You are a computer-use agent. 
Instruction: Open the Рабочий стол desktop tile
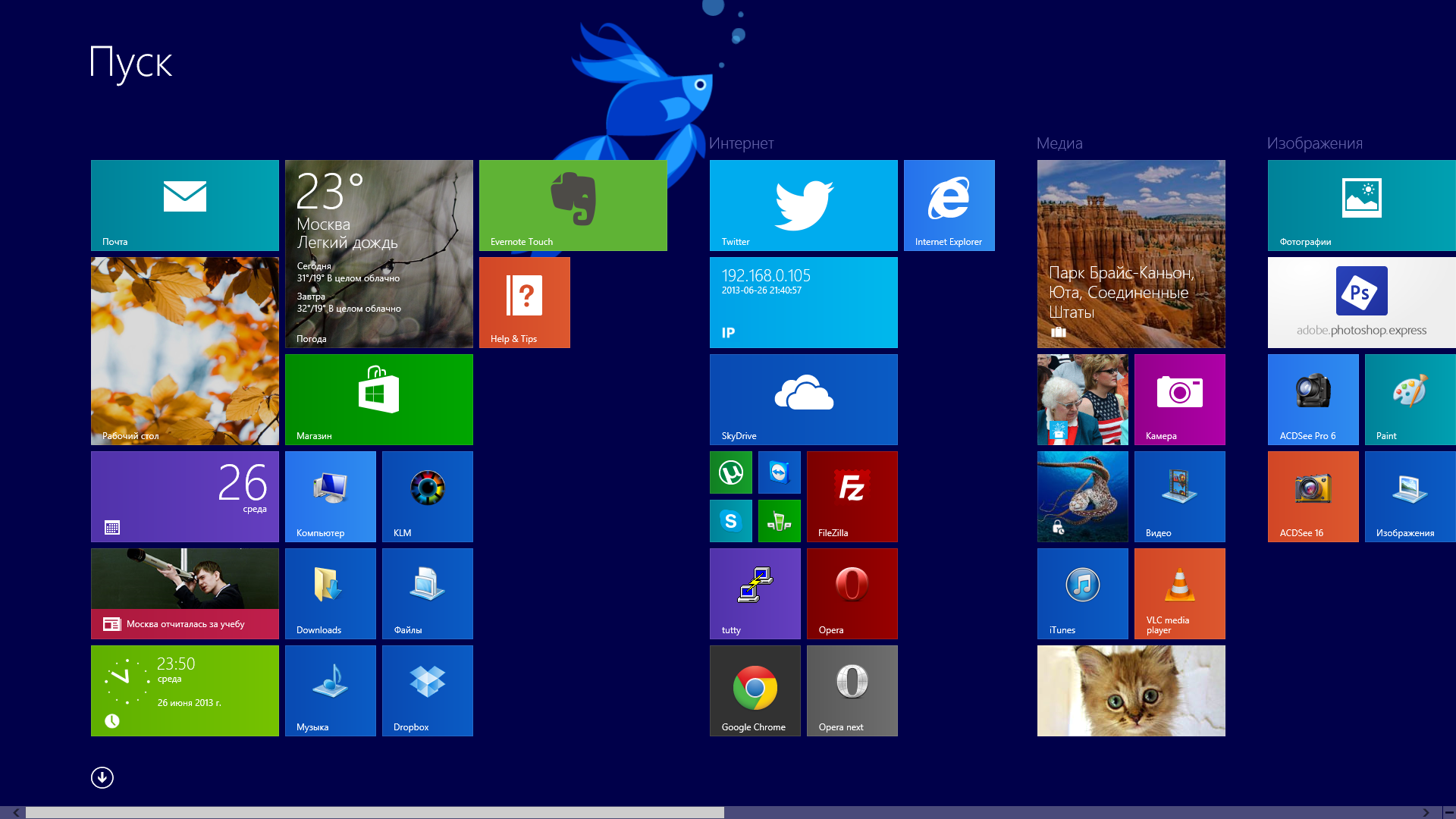tap(185, 351)
